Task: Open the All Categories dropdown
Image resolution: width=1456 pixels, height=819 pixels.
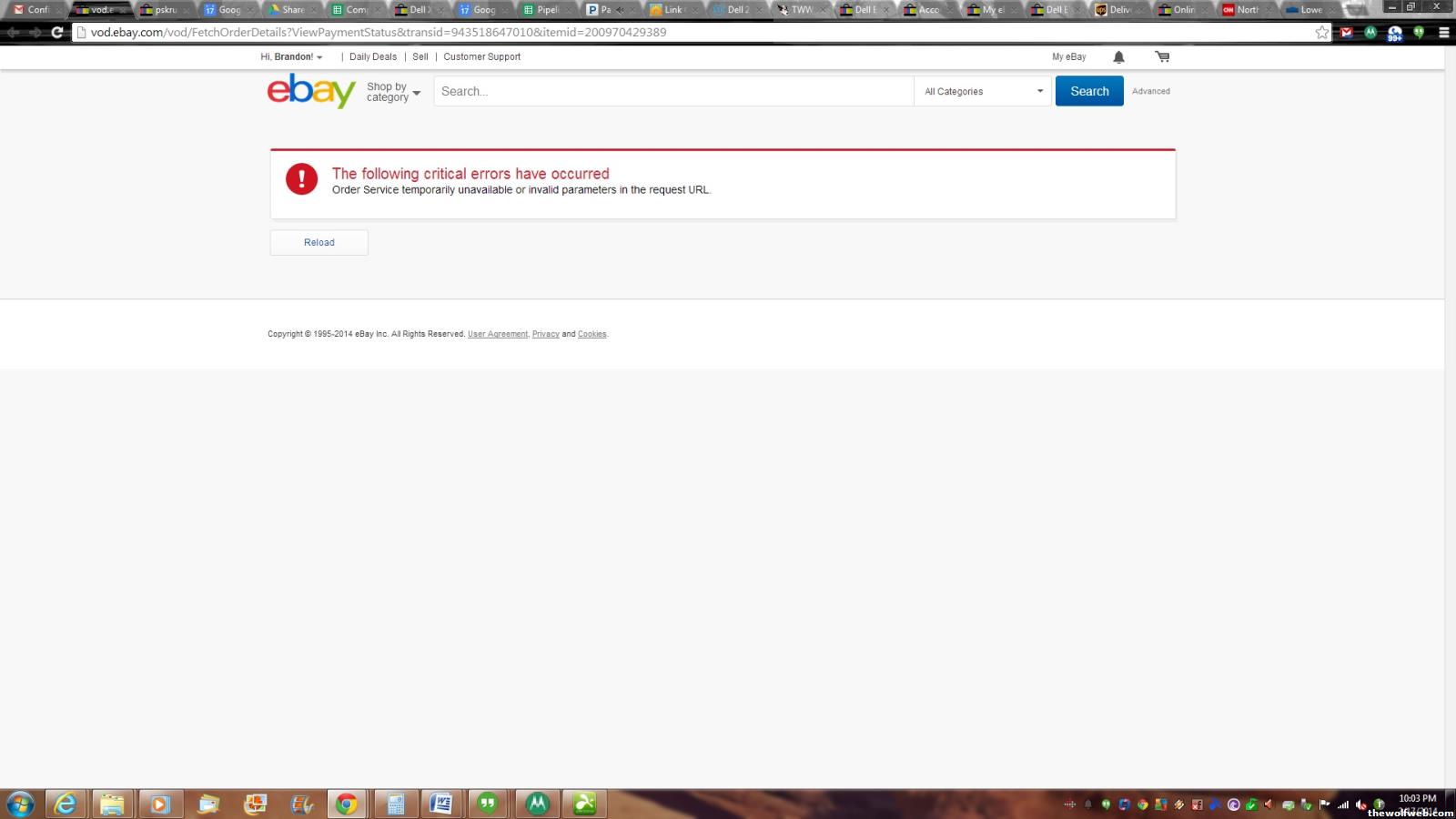Action: 983,91
